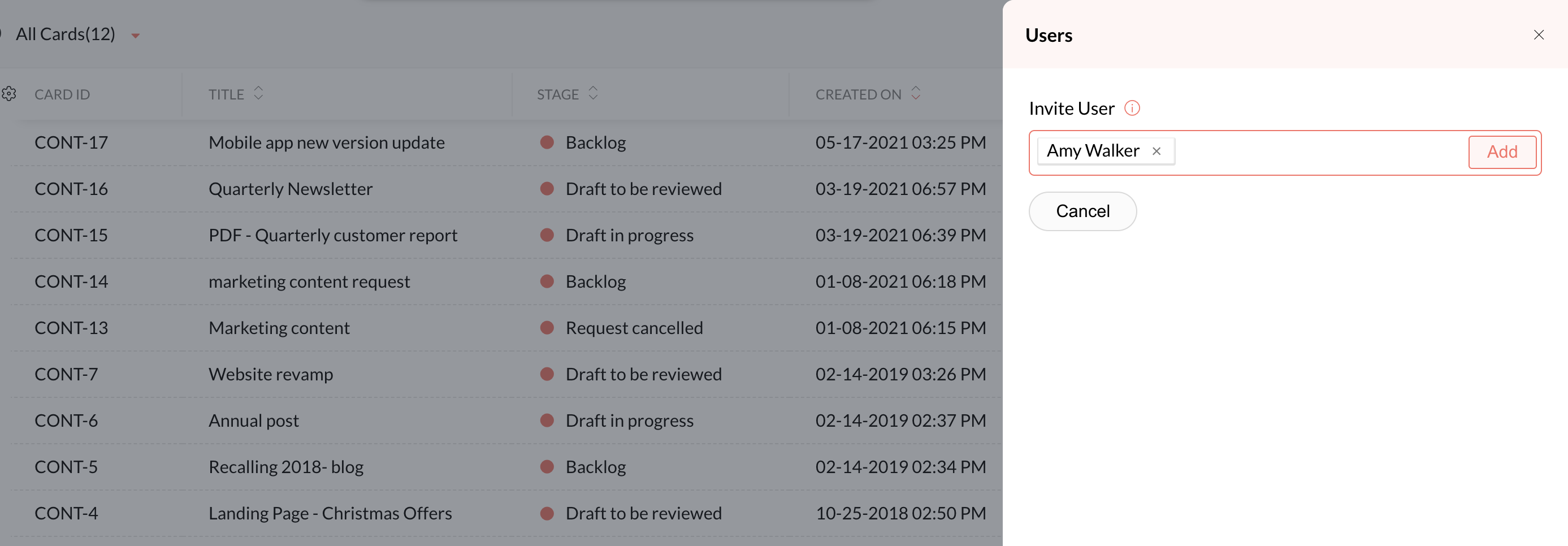Remove Amy Walker from invite field
Screen dimensions: 1568x546
pos(1156,151)
